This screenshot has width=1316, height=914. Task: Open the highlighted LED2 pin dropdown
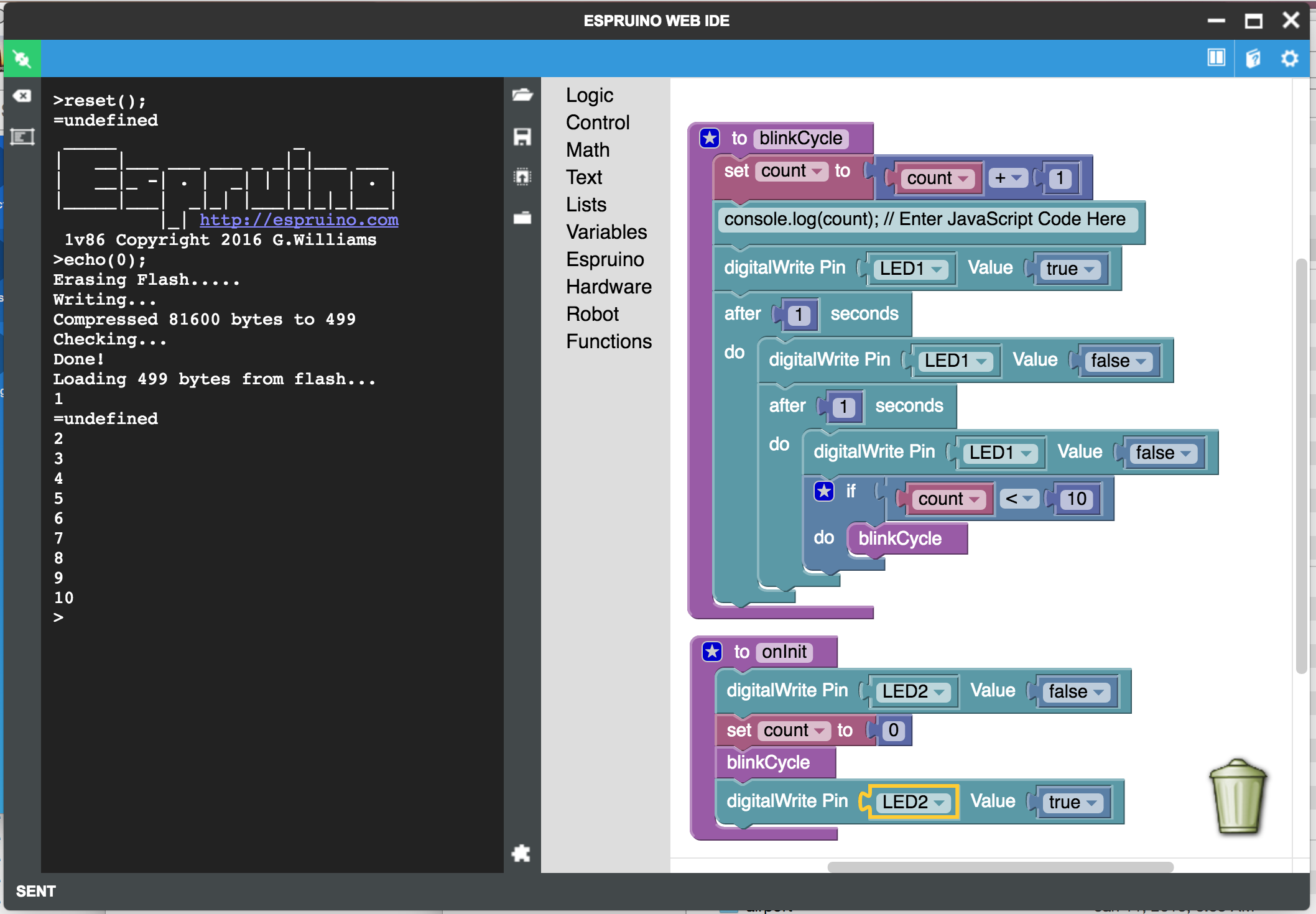pyautogui.click(x=913, y=802)
